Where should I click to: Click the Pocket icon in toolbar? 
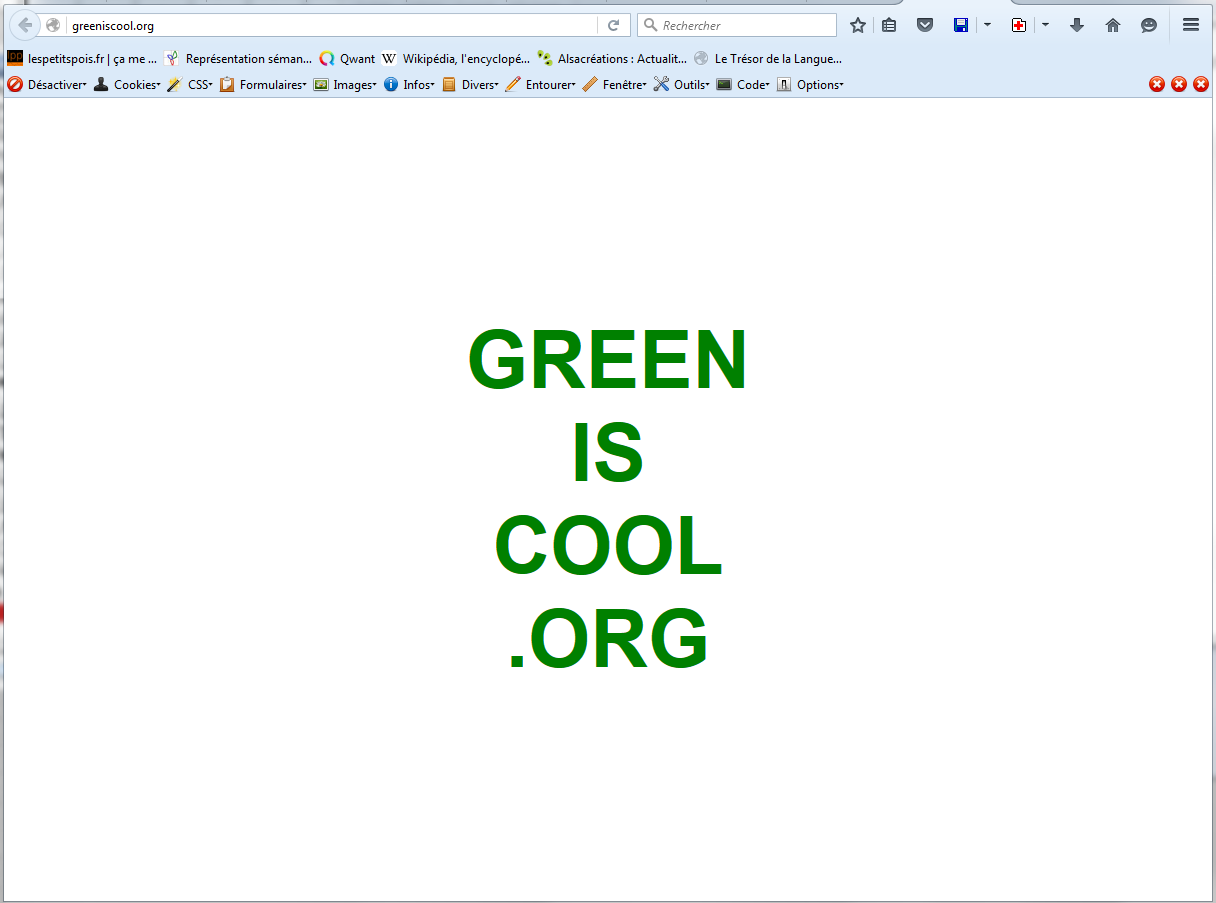click(x=925, y=25)
